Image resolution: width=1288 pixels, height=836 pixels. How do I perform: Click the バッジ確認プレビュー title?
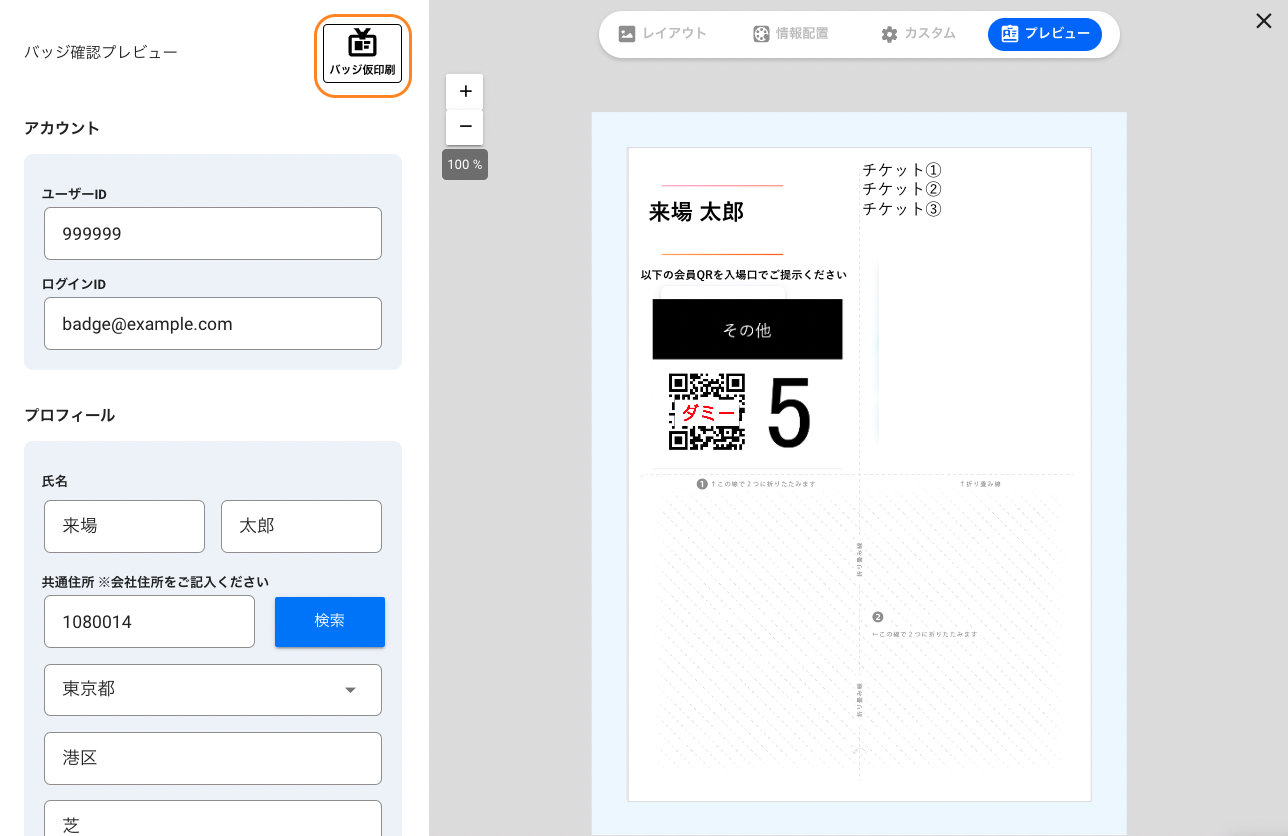(101, 52)
